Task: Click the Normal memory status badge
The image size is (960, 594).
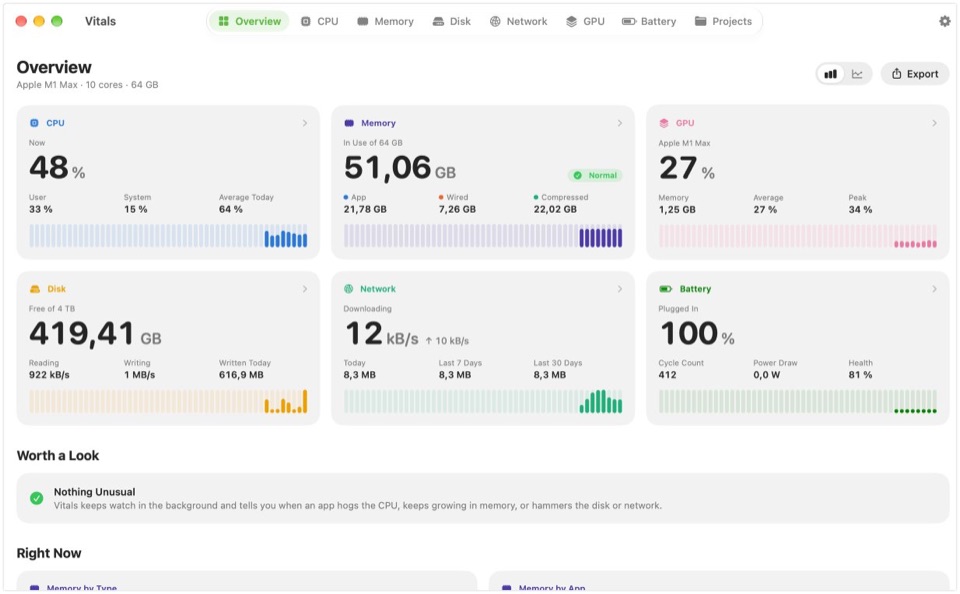Action: [x=595, y=175]
